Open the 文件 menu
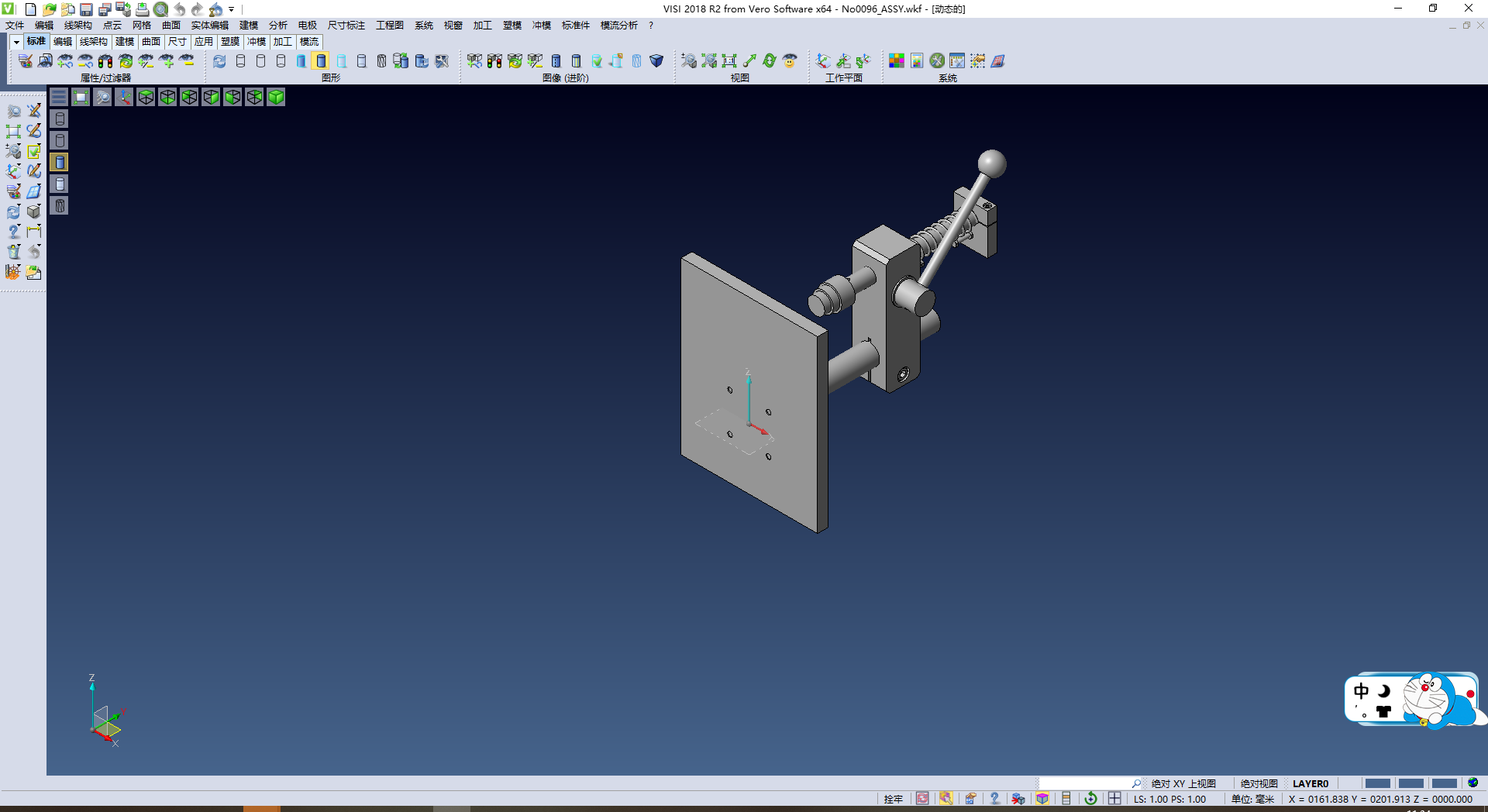The width and height of the screenshot is (1488, 812). 15,26
